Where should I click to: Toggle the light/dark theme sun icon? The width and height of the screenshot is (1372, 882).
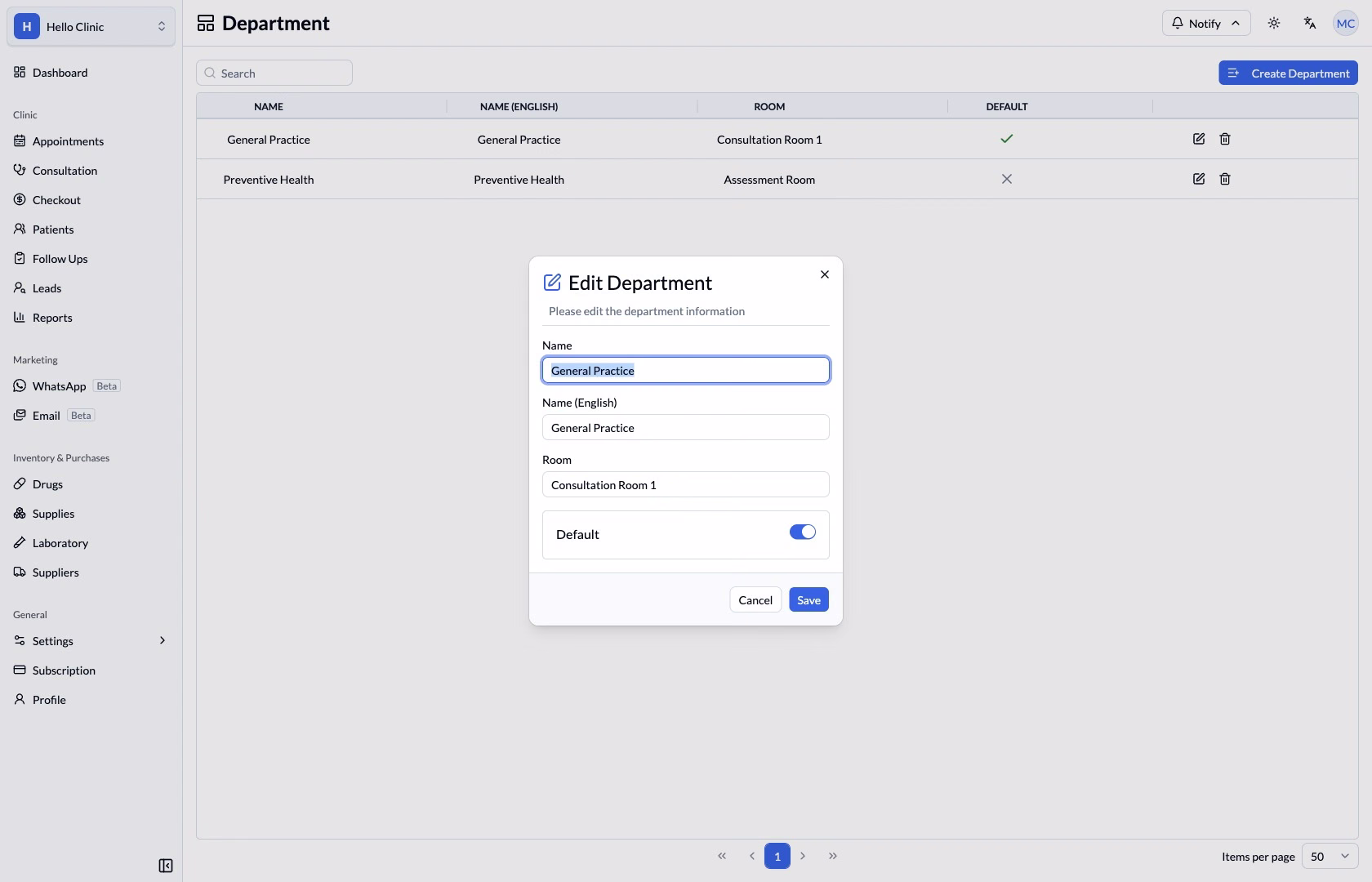1274,23
